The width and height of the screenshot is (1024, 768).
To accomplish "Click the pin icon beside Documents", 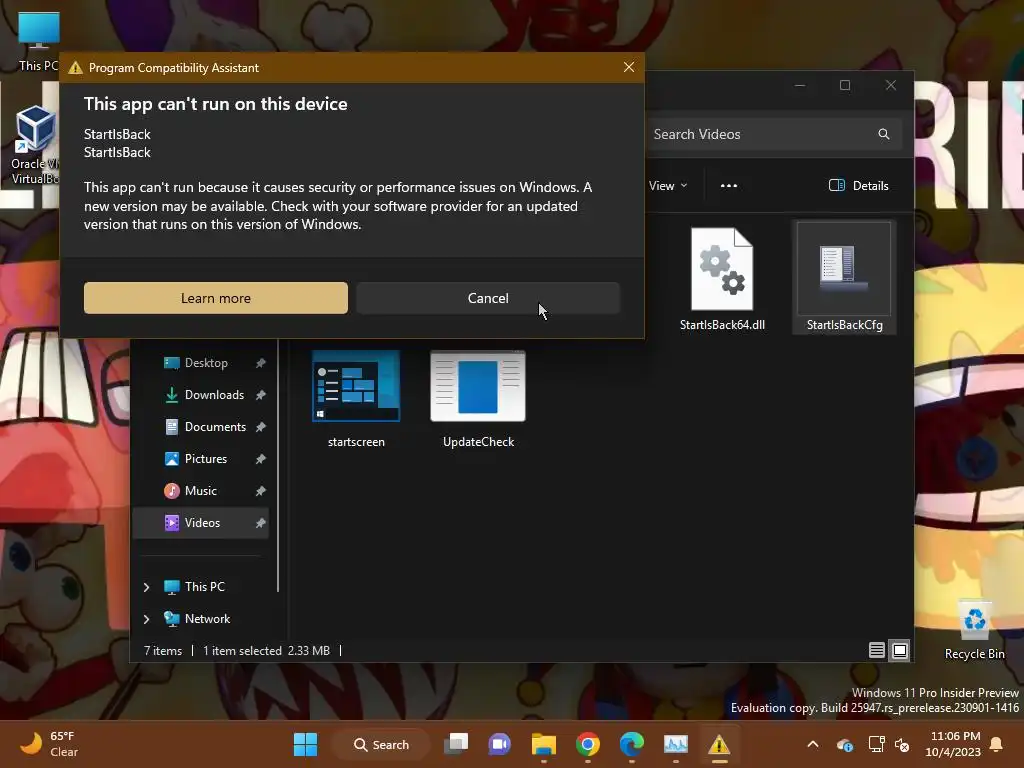I will point(261,427).
